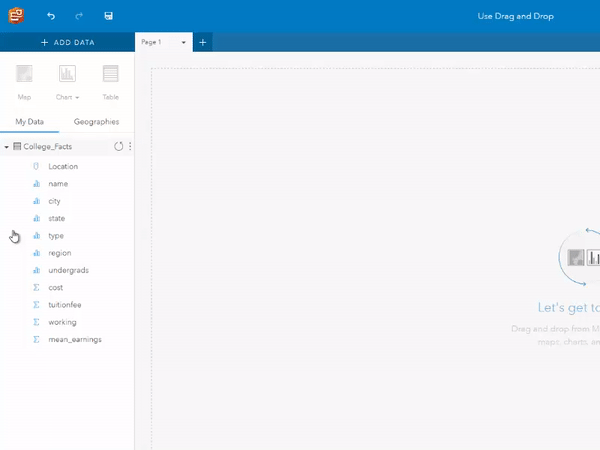Viewport: 600px width, 450px height.
Task: Click the map thumbnail in welcome graphic
Action: (x=576, y=257)
